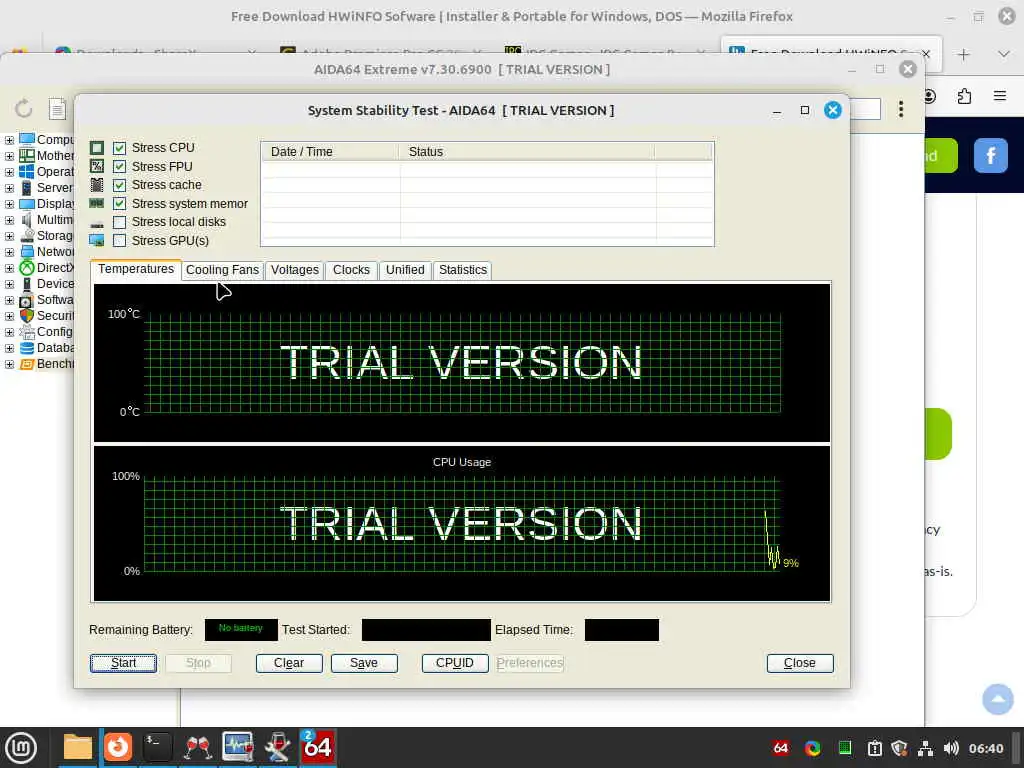Image resolution: width=1024 pixels, height=768 pixels.
Task: Click the AIDA64 refresh toolbar icon
Action: (x=24, y=108)
